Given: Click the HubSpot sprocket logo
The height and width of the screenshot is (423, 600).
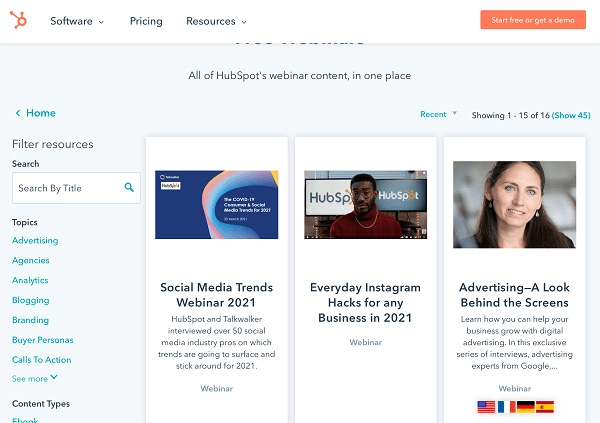Looking at the screenshot, I should coord(18,20).
